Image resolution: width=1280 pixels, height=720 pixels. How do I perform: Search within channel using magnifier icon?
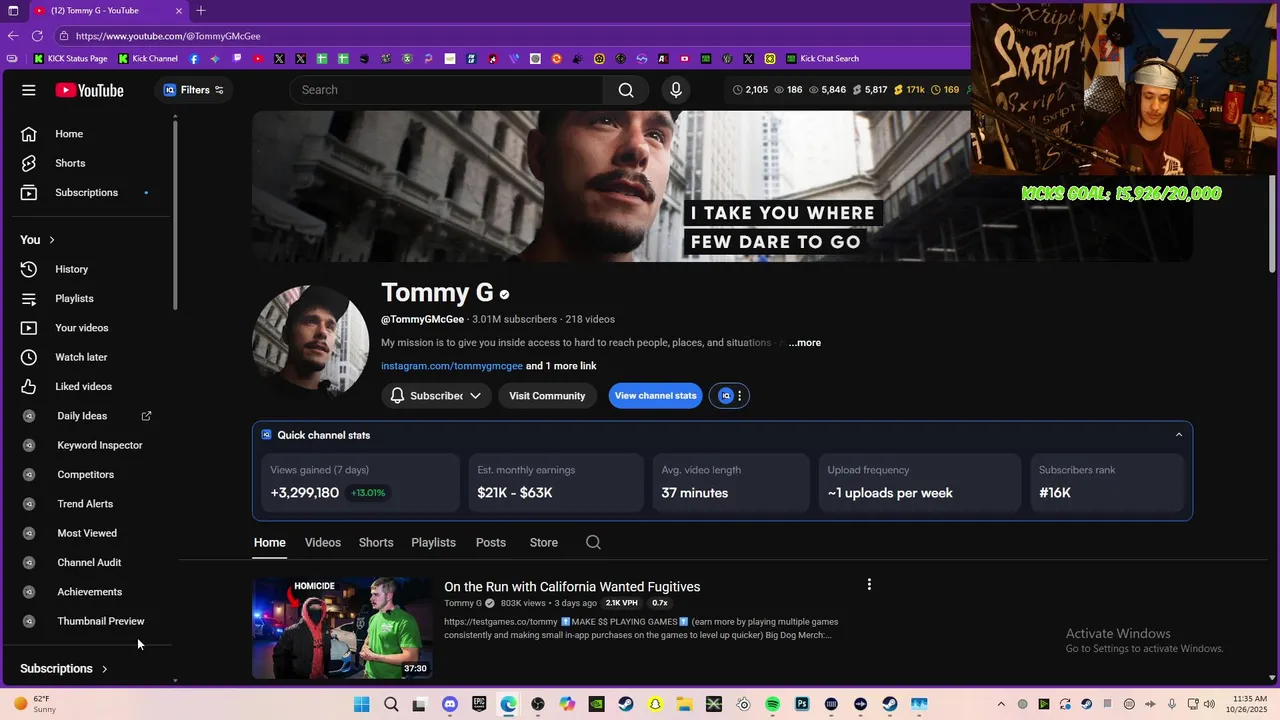(x=593, y=542)
